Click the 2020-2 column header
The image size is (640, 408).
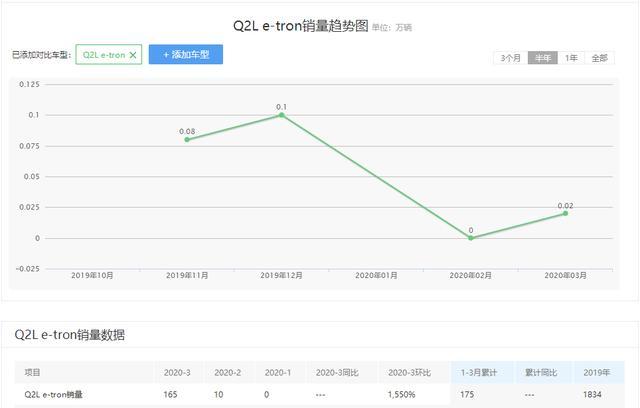click(227, 373)
